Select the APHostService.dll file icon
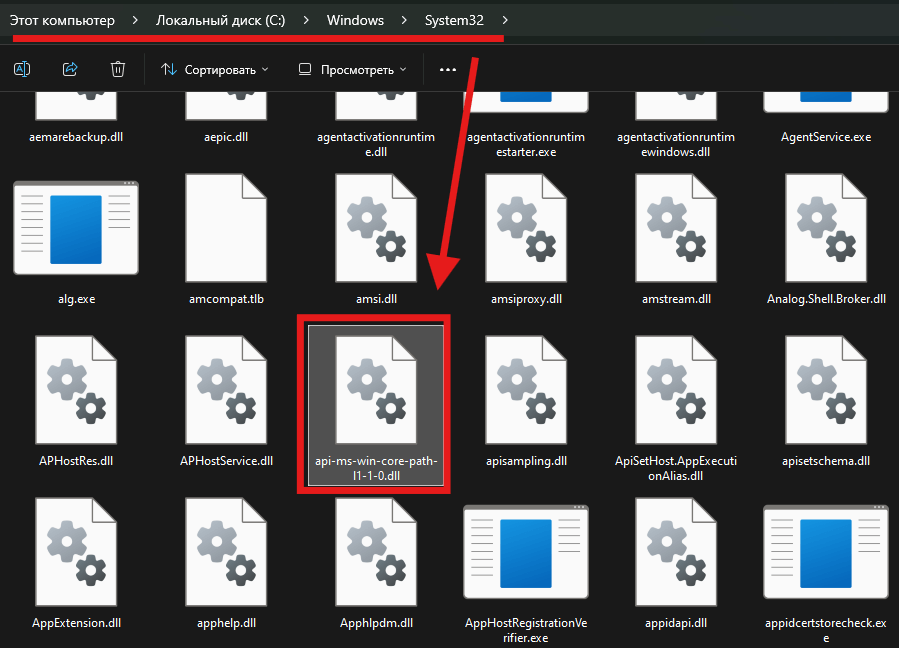 tap(226, 390)
